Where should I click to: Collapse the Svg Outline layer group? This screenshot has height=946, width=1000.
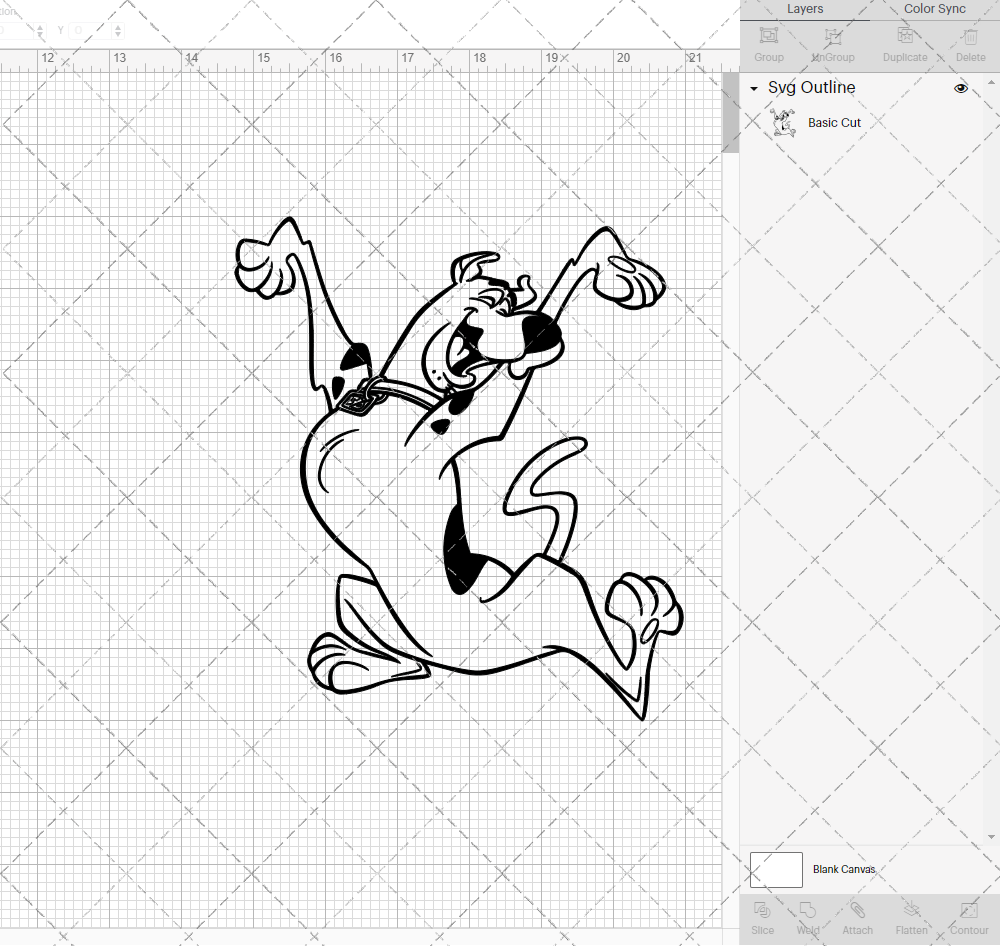tap(753, 88)
